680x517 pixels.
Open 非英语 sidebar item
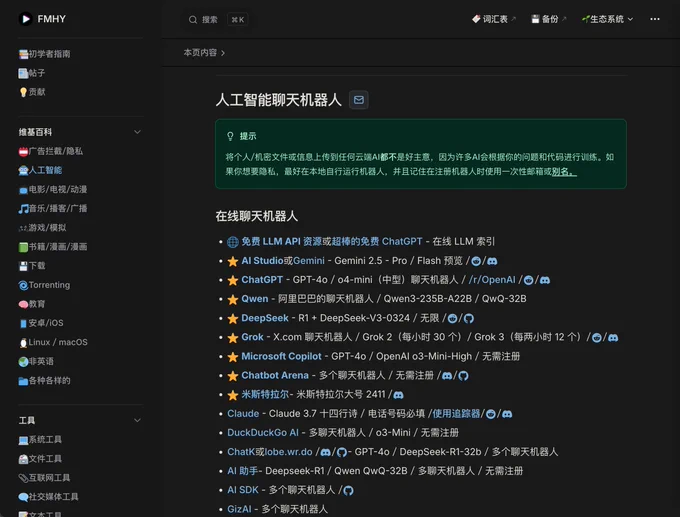[36, 361]
